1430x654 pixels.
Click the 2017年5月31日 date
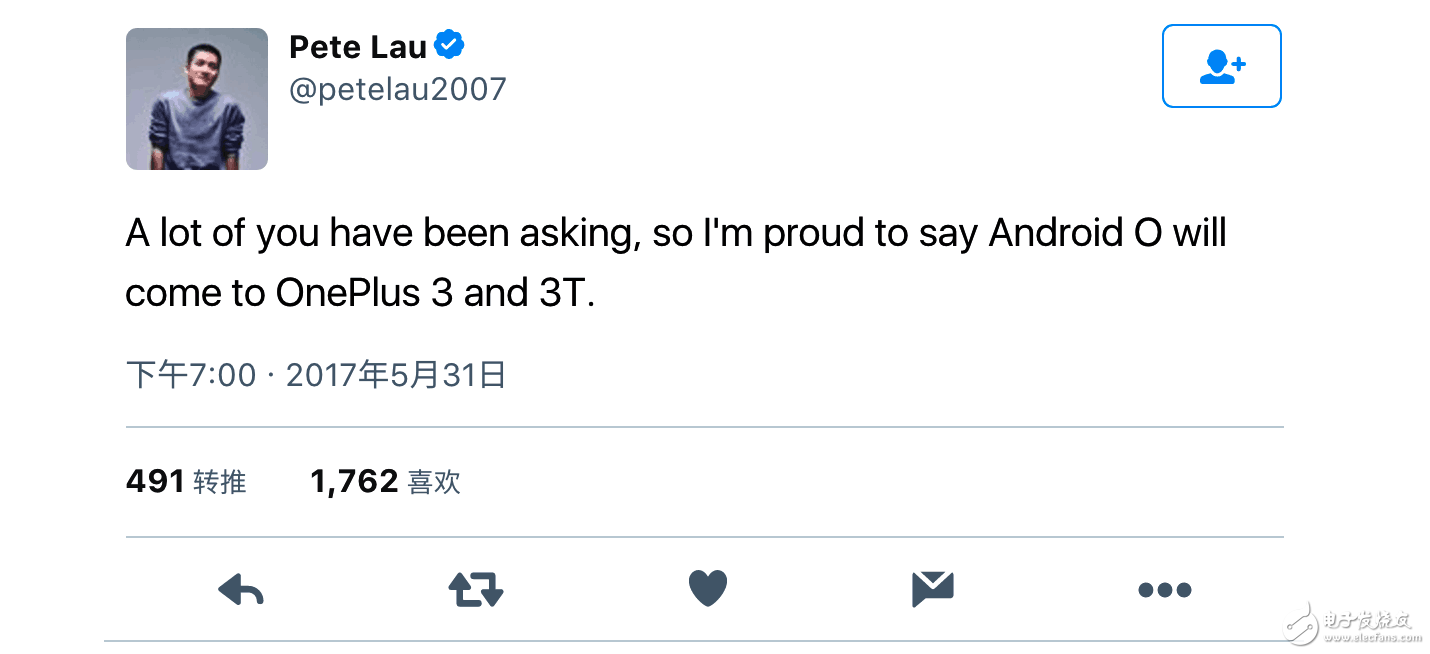point(396,376)
